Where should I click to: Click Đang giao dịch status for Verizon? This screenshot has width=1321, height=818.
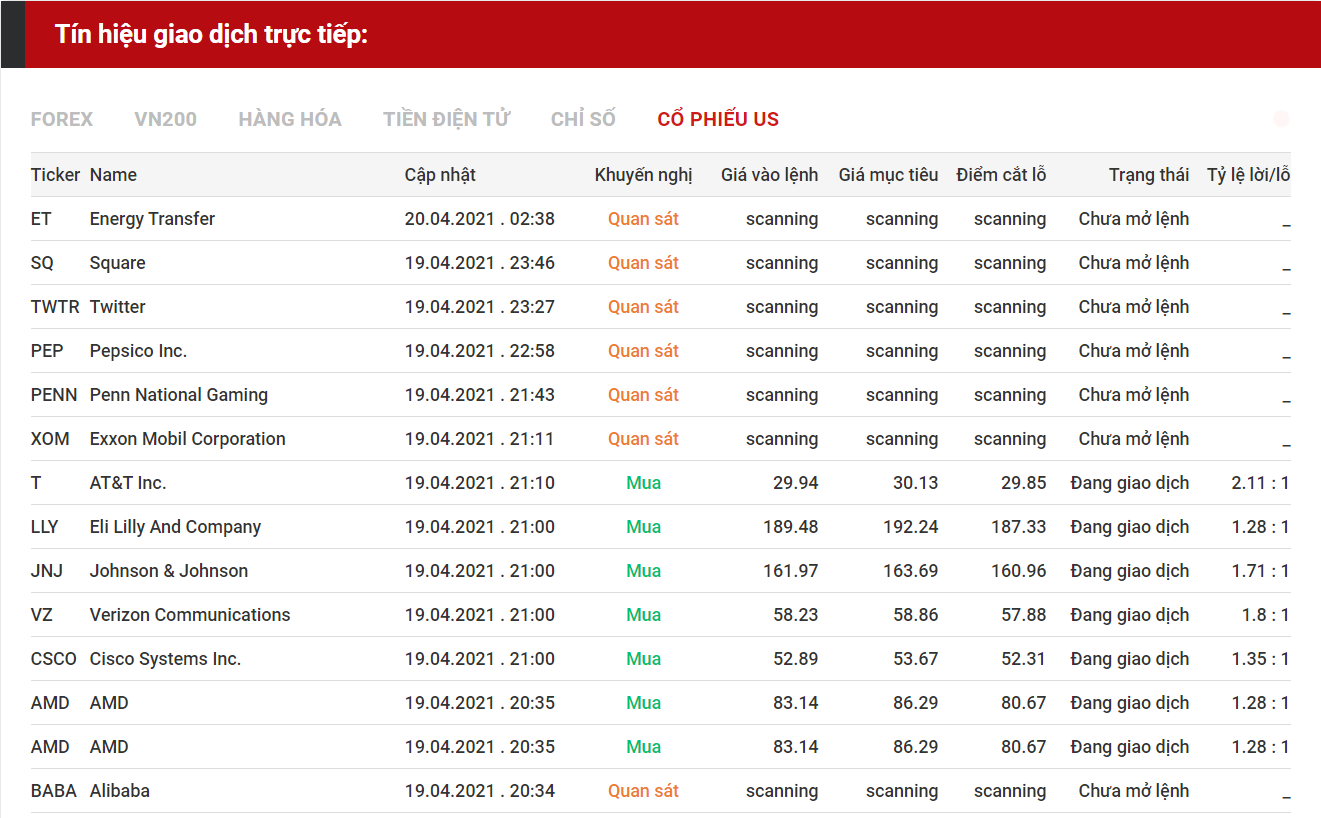pyautogui.click(x=1130, y=615)
